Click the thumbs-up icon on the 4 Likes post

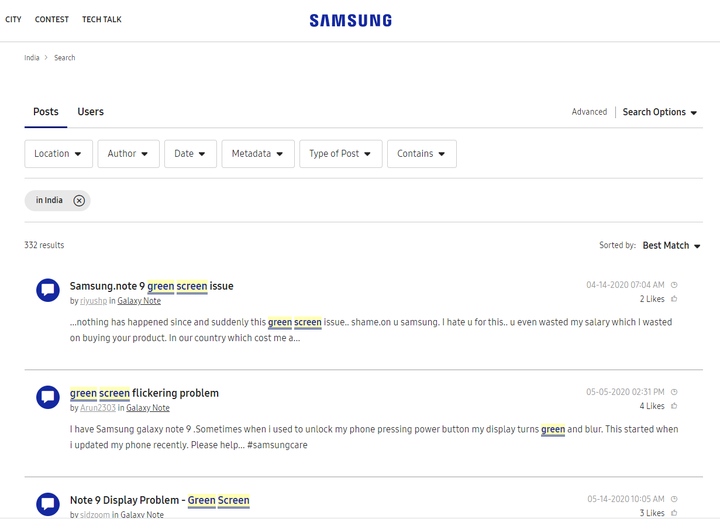674,406
